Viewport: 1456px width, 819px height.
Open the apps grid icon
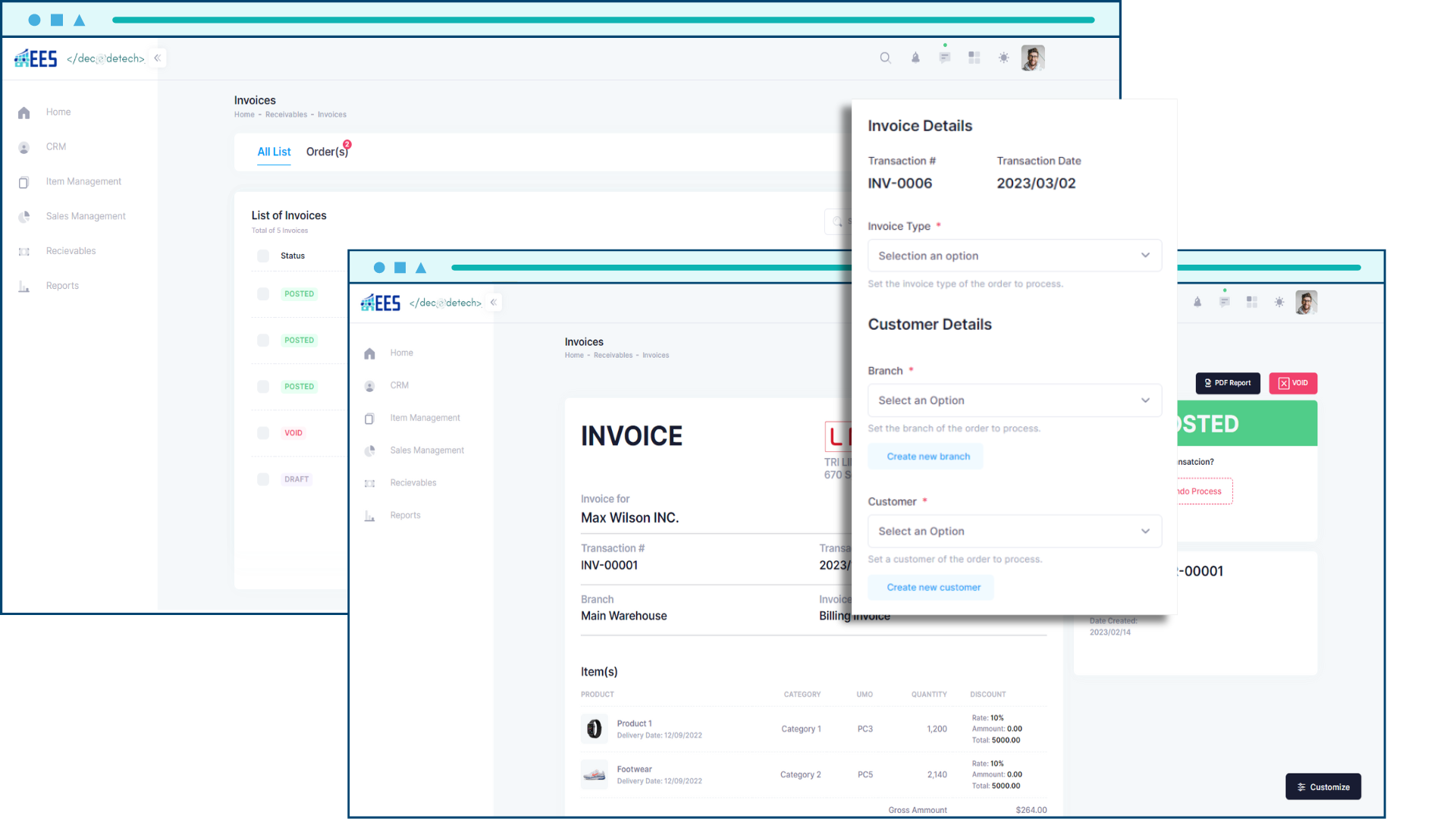(x=974, y=58)
